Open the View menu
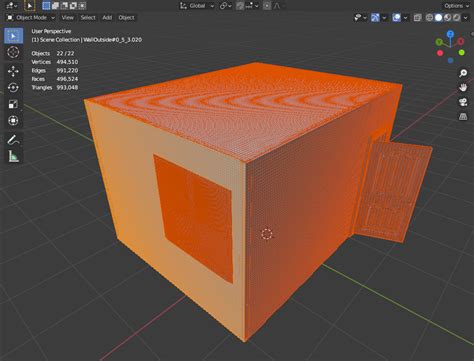The width and height of the screenshot is (474, 361). [67, 18]
